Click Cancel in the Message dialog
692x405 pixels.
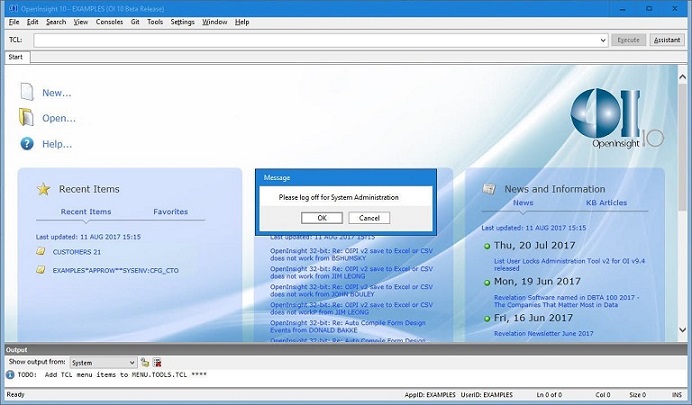click(x=369, y=218)
